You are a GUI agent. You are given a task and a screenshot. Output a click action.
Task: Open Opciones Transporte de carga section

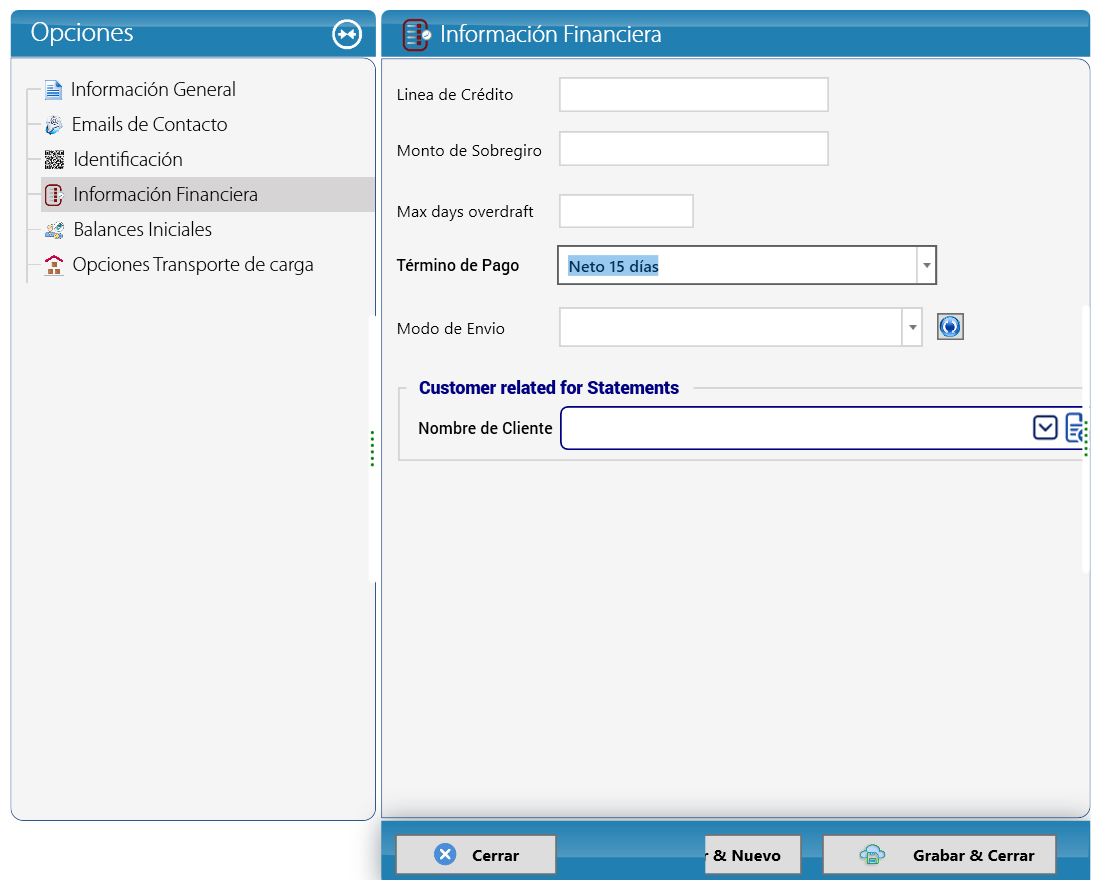tap(193, 265)
